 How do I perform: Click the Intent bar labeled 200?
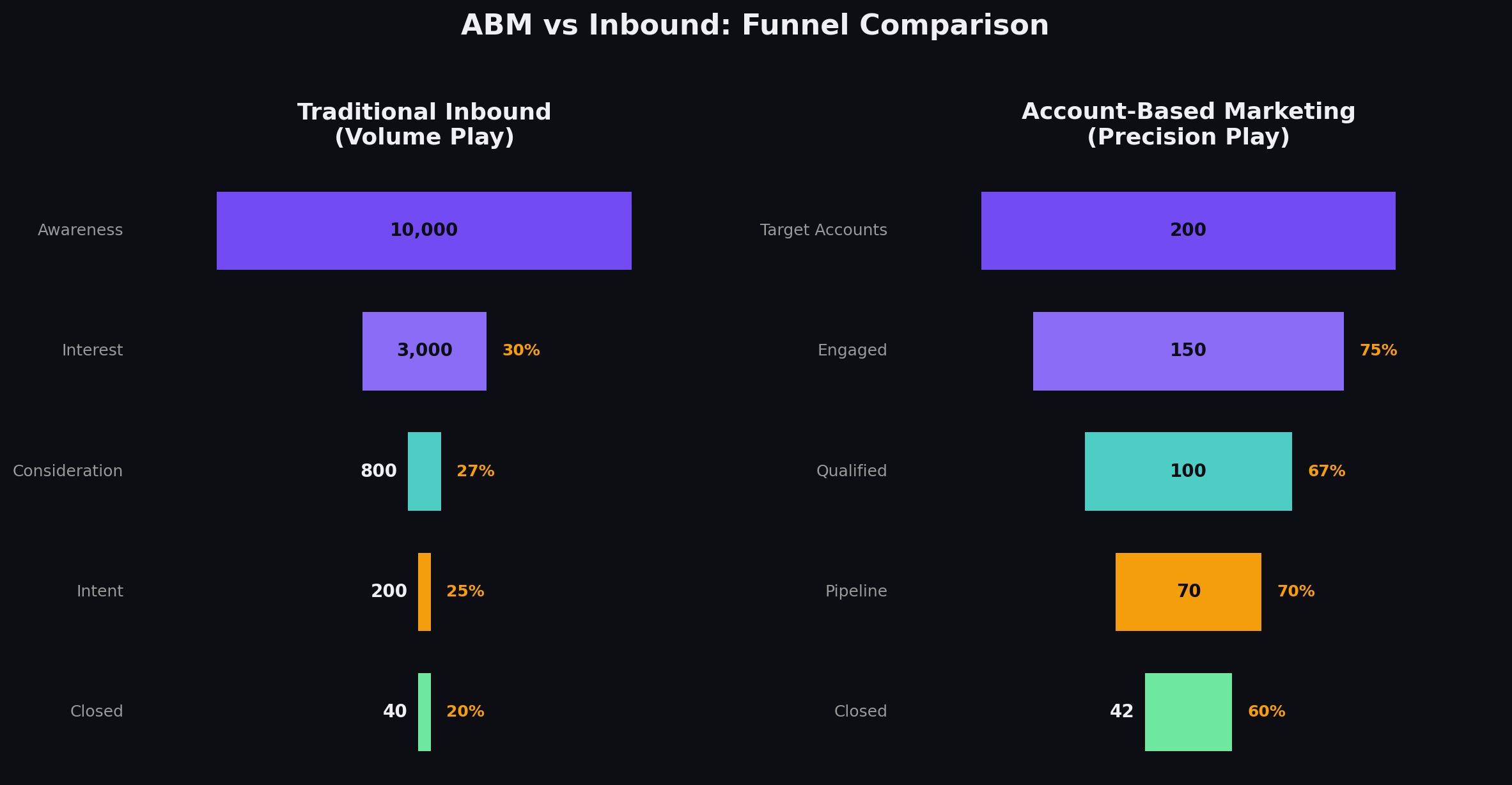424,591
